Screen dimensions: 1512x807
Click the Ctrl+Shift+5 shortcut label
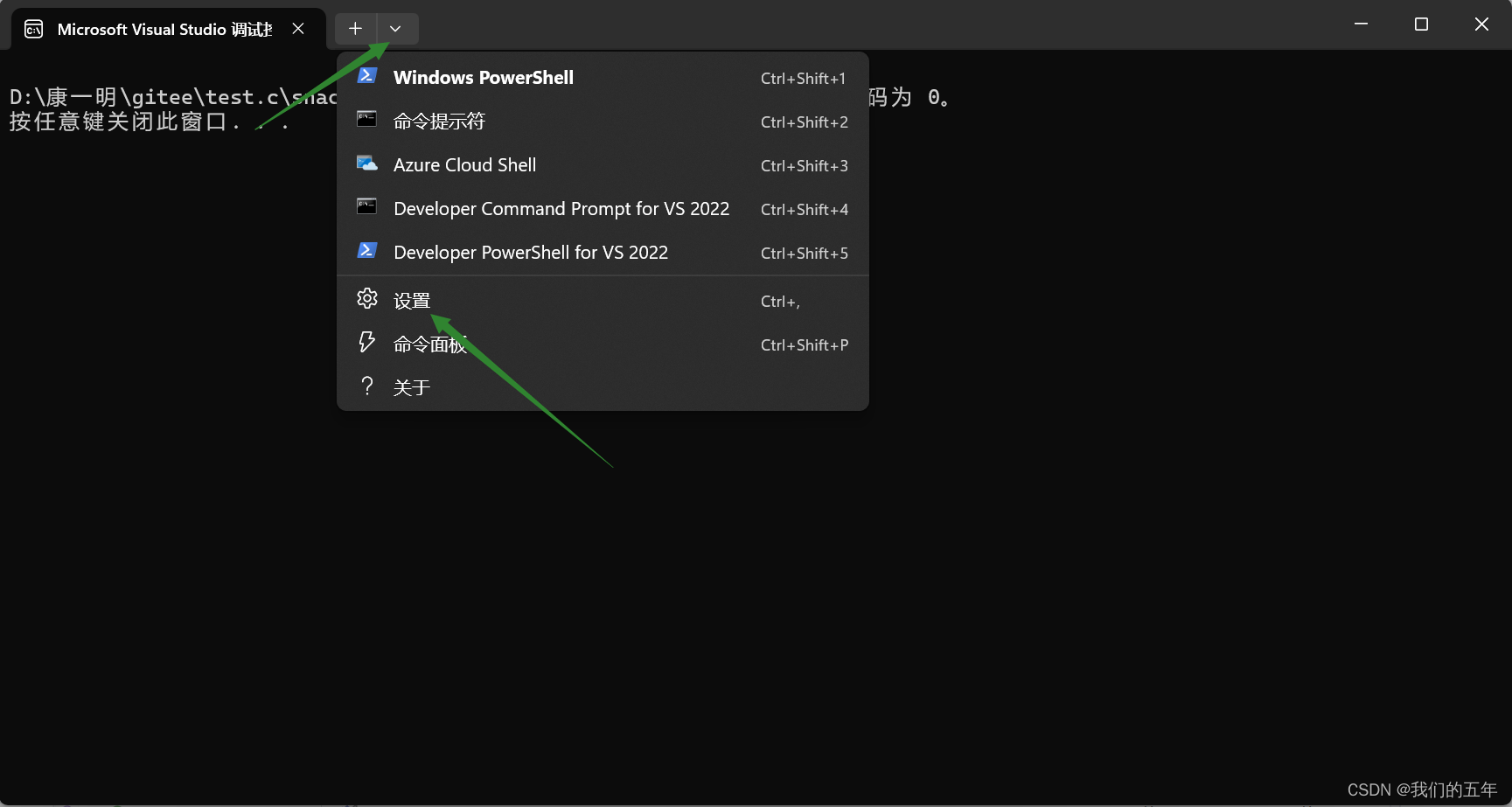[x=804, y=254]
